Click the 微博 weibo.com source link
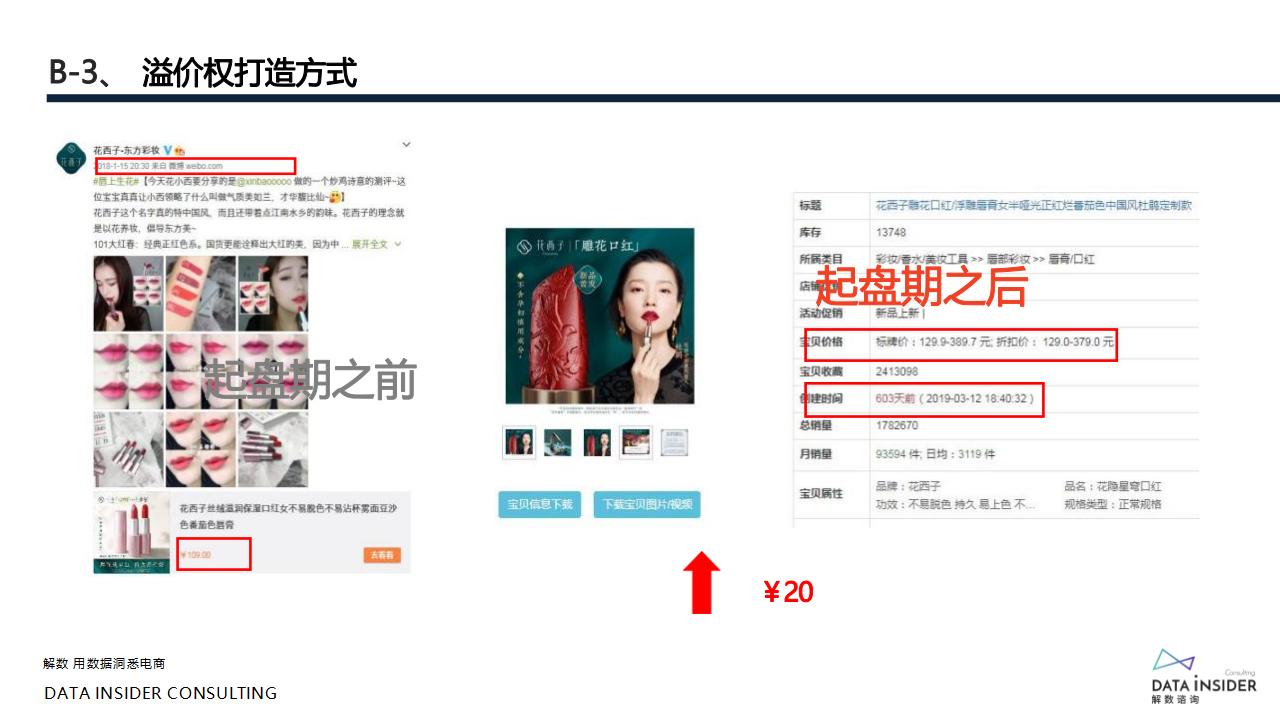The width and height of the screenshot is (1280, 720). (195, 166)
